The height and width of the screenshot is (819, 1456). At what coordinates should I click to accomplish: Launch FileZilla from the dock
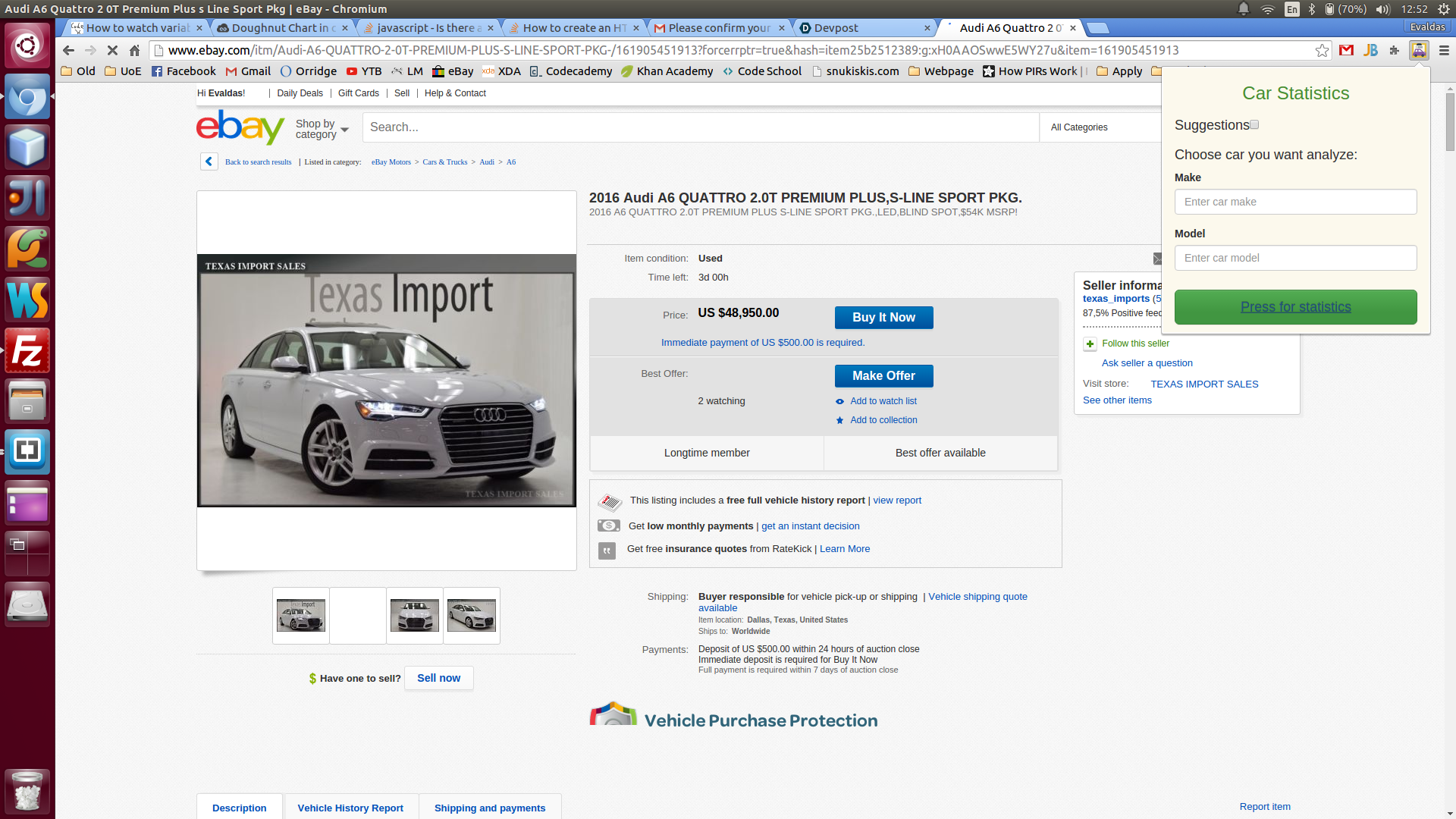pos(27,350)
